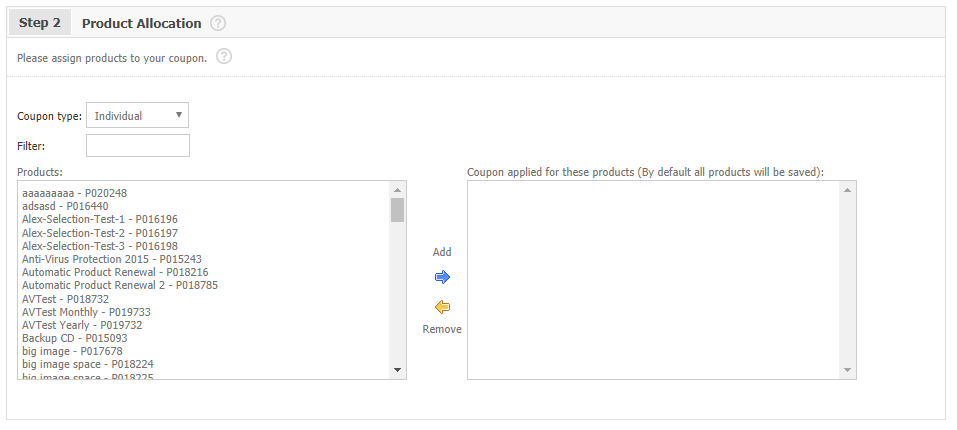Image resolution: width=957 pixels, height=430 pixels.
Task: Click the blue Add arrow icon
Action: click(x=442, y=277)
